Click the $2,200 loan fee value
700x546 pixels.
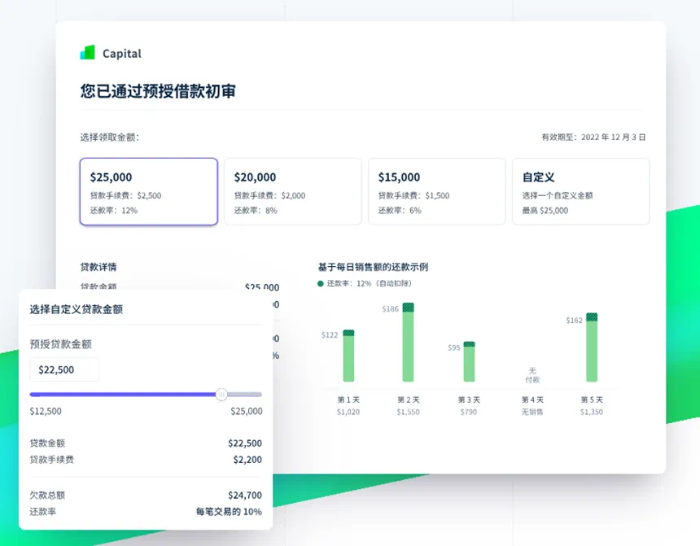(247, 459)
